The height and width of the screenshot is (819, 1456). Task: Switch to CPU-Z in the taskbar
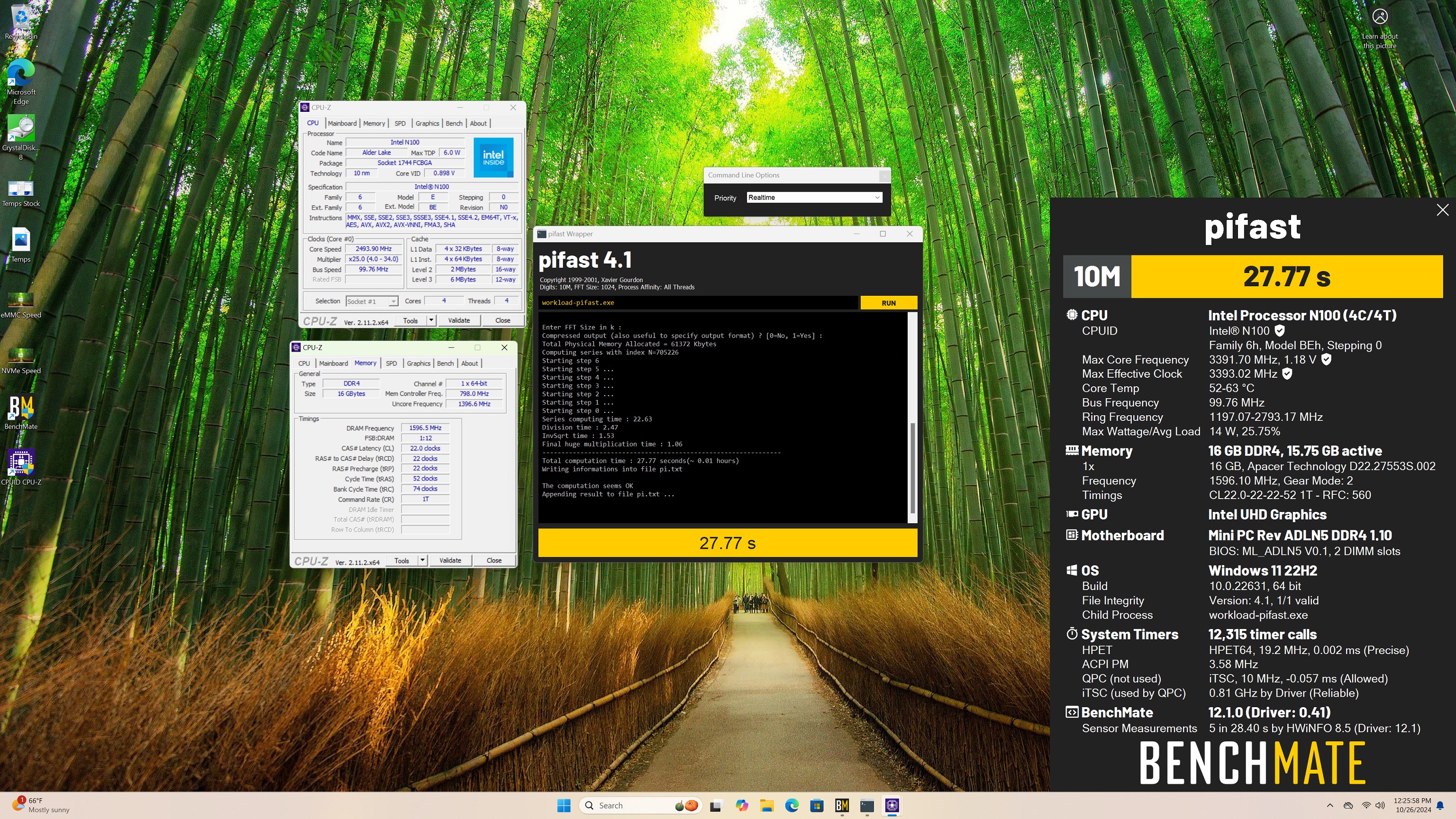coord(892,805)
